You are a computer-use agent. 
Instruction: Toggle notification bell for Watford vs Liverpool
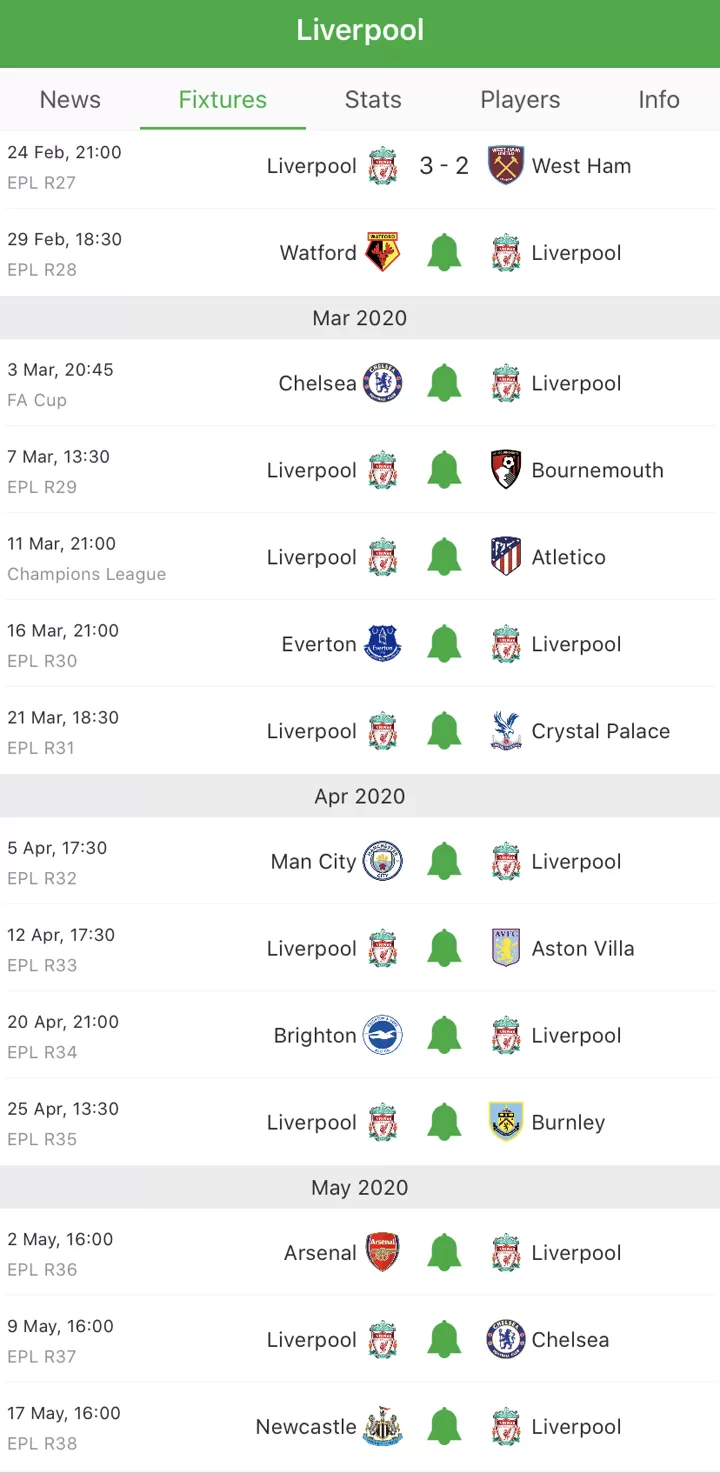pos(444,253)
